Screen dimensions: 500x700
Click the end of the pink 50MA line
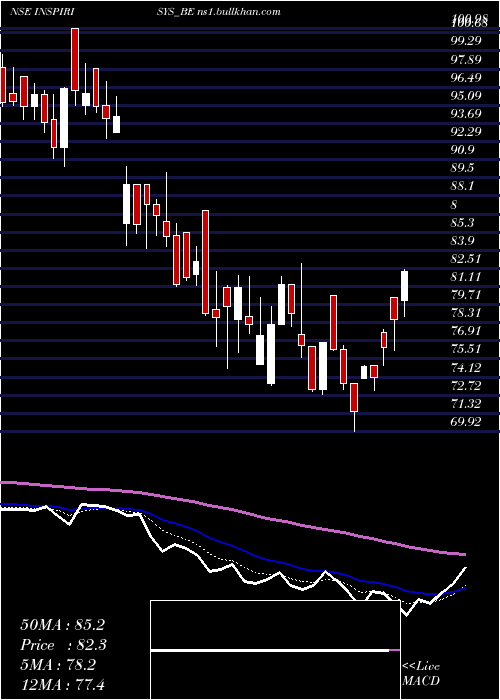[x=464, y=554]
